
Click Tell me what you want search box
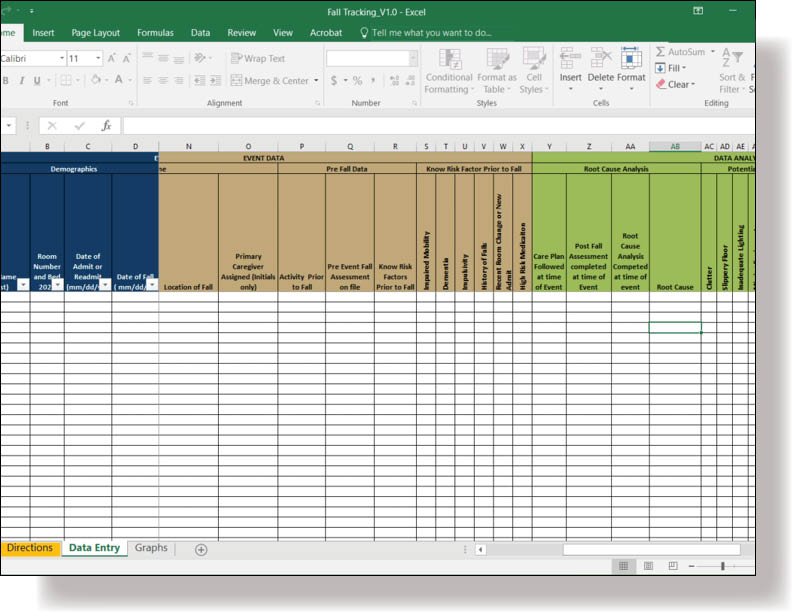click(425, 33)
